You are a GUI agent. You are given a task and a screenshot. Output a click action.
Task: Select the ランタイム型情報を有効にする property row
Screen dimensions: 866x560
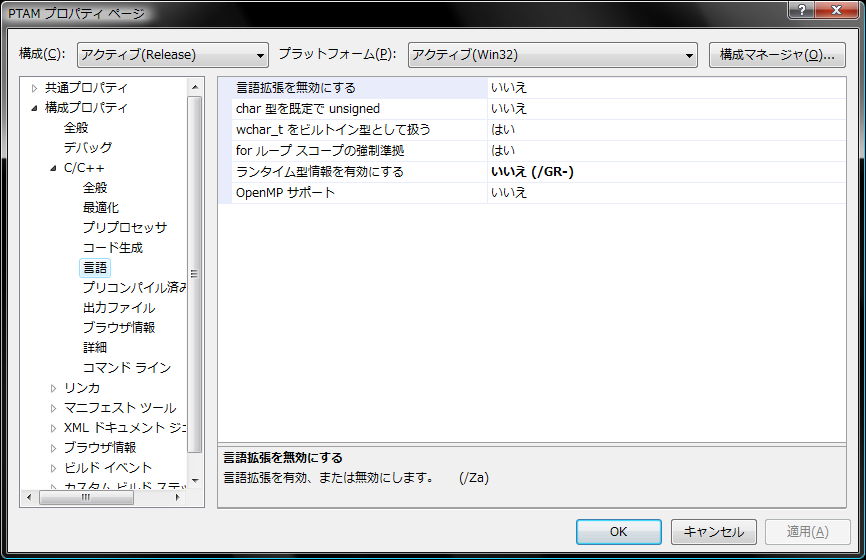[320, 172]
